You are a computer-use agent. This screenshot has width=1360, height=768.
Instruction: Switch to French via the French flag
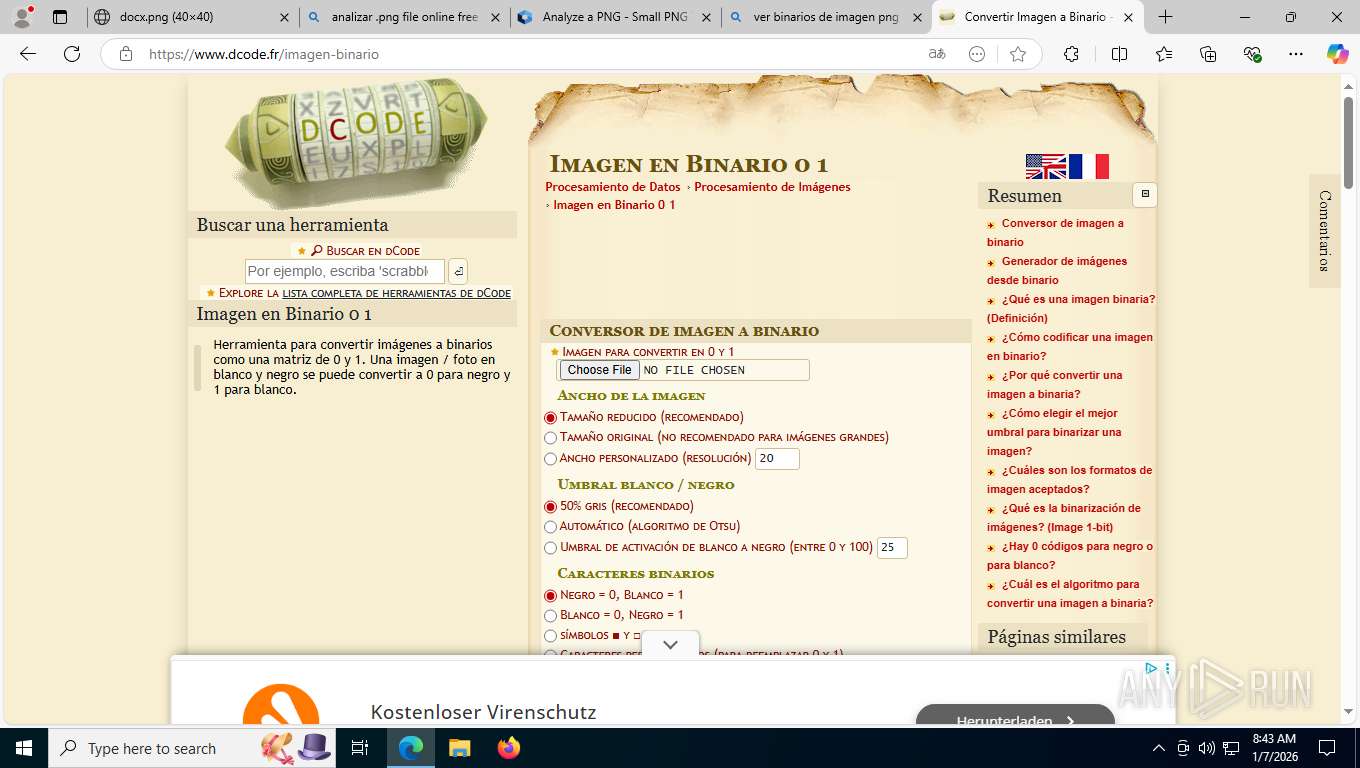coord(1089,166)
